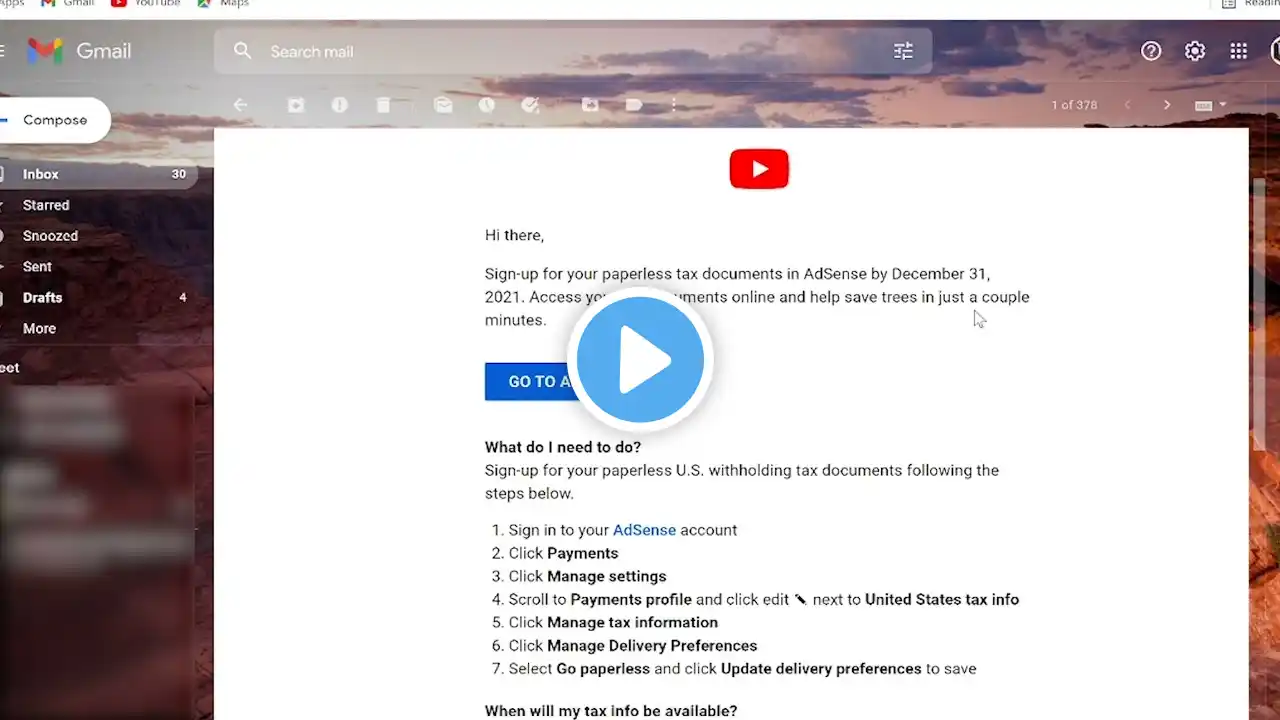Click the heading 'When will my tax info be available?'
1280x720 pixels.
(611, 711)
